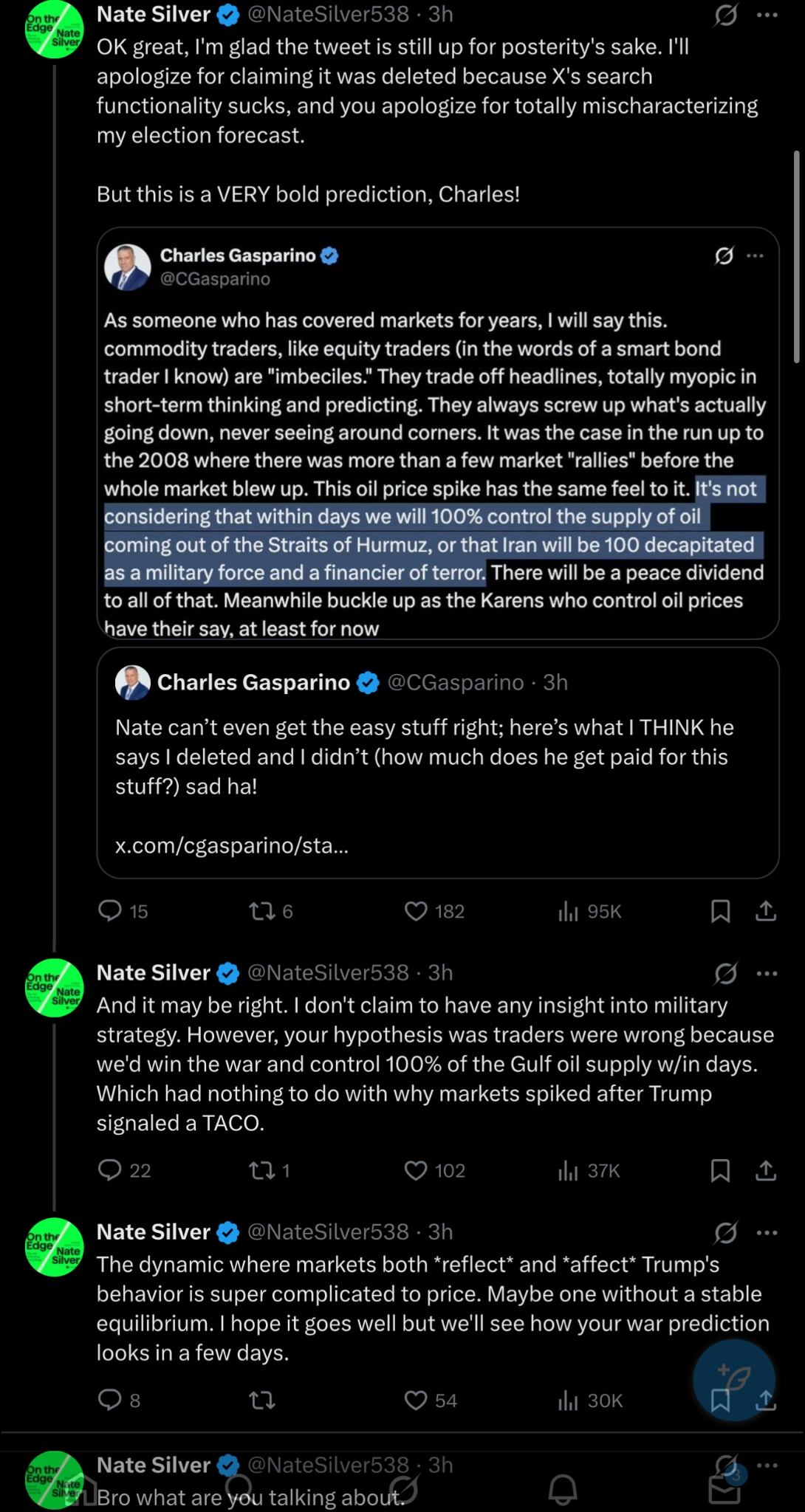Reply to the tweet with 8 replies
Screen dimensions: 805x1512
[x=110, y=1400]
